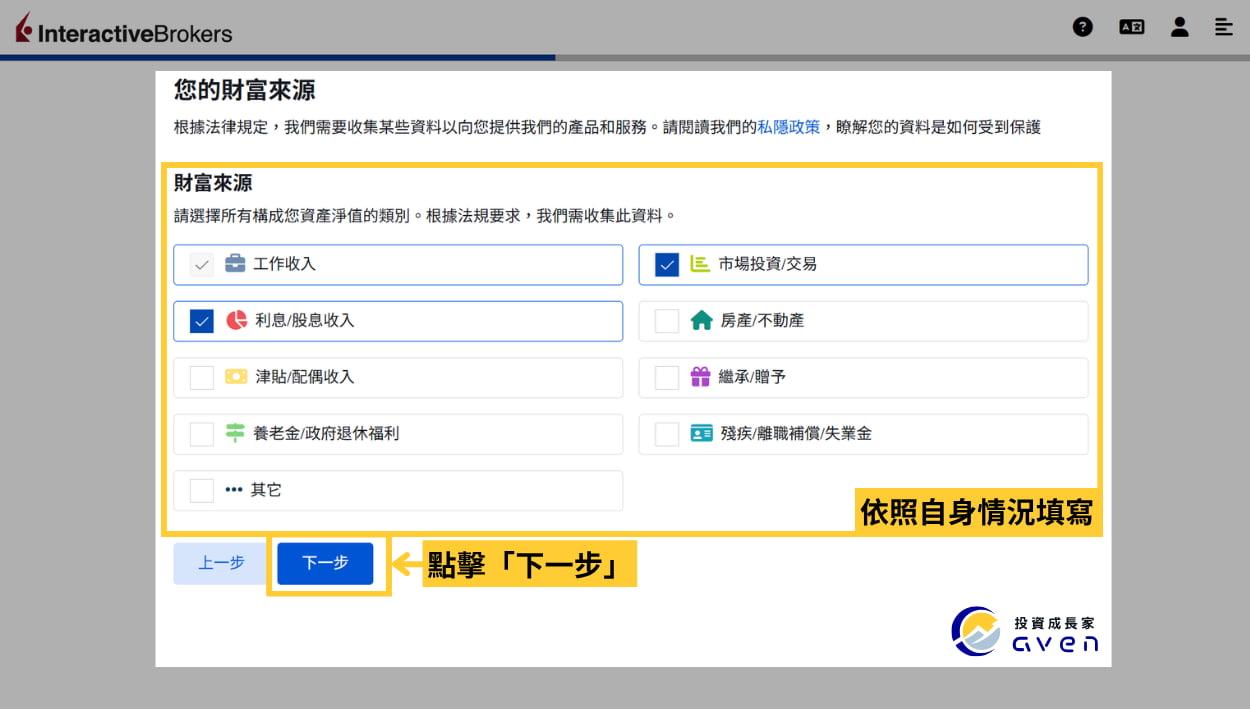Click the pie chart icon next to 利息/股息收入
The image size is (1250, 709).
pyautogui.click(x=236, y=321)
